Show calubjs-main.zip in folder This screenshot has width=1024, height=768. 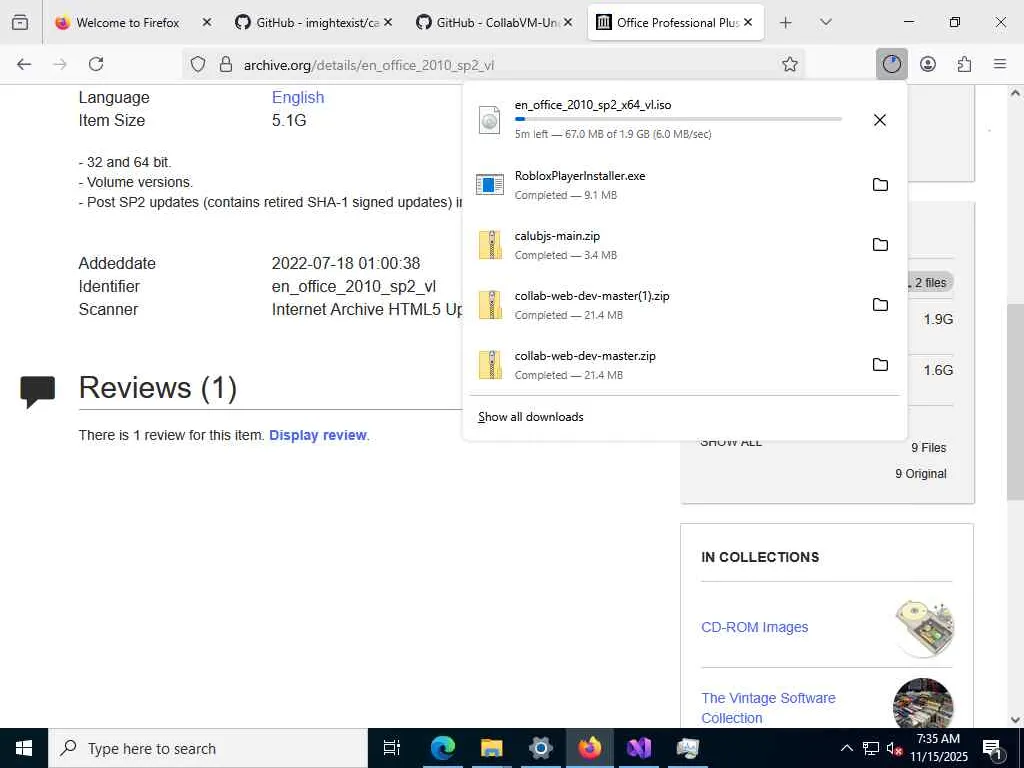[880, 244]
